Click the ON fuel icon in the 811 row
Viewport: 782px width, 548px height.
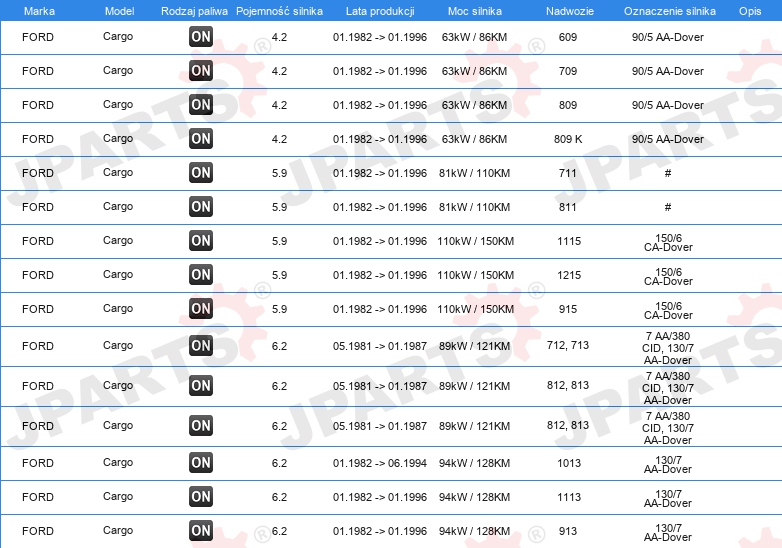coord(201,206)
